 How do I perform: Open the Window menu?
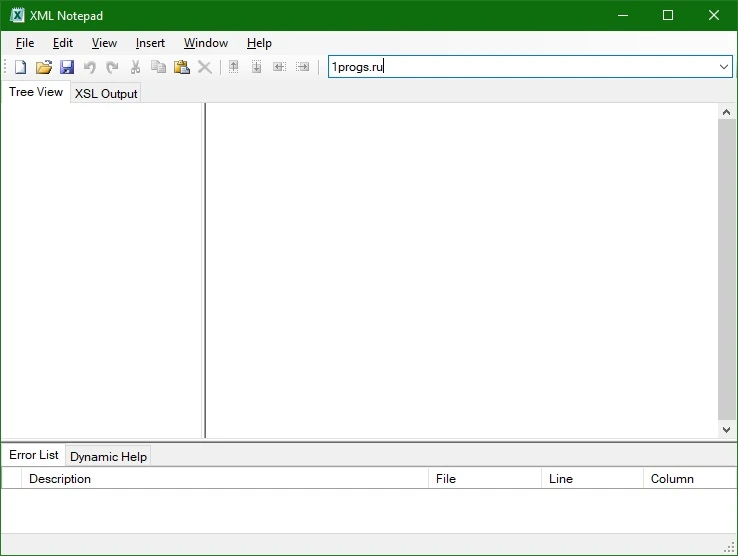(206, 43)
